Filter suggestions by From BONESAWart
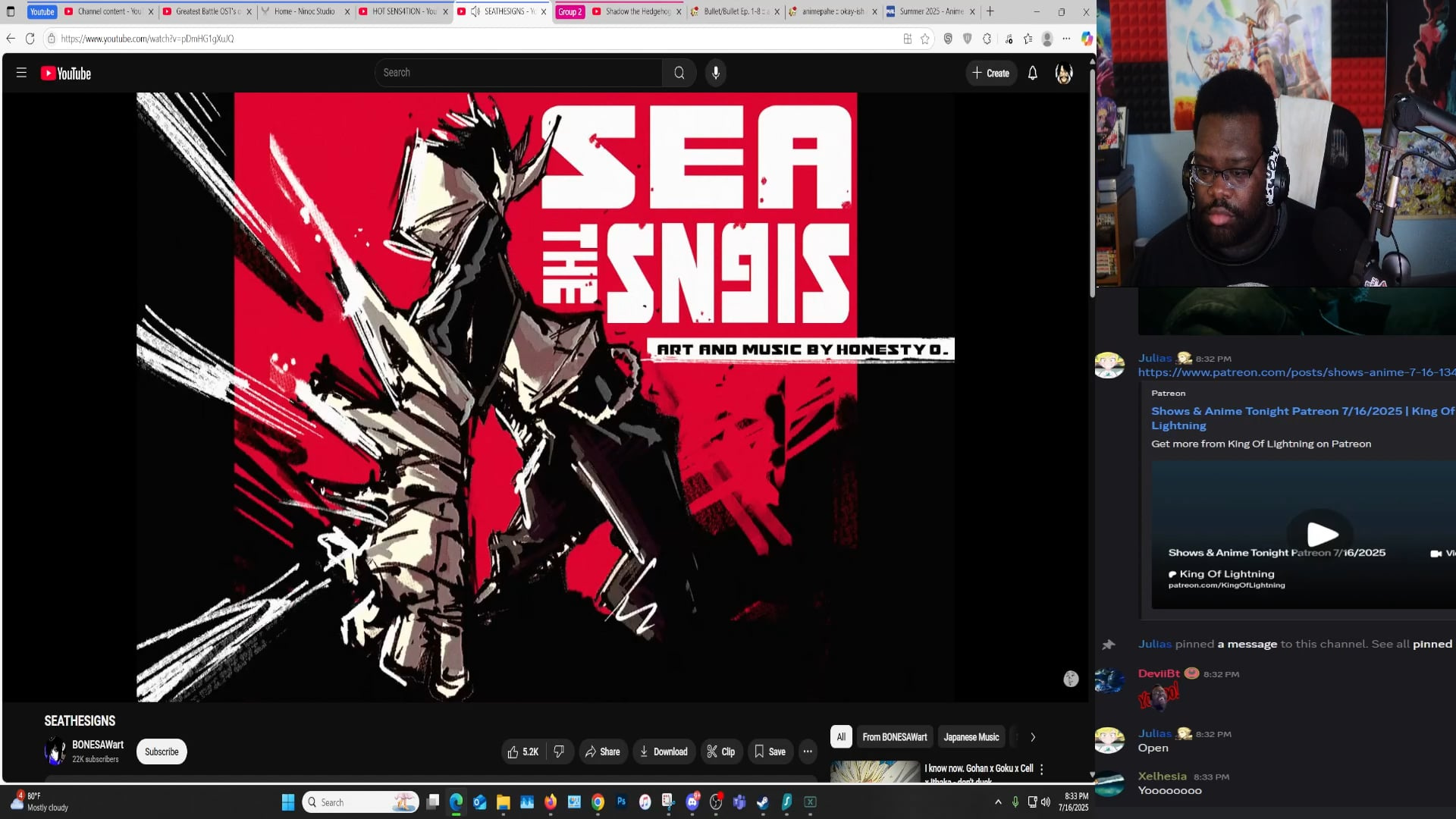Image resolution: width=1456 pixels, height=819 pixels. 895,737
